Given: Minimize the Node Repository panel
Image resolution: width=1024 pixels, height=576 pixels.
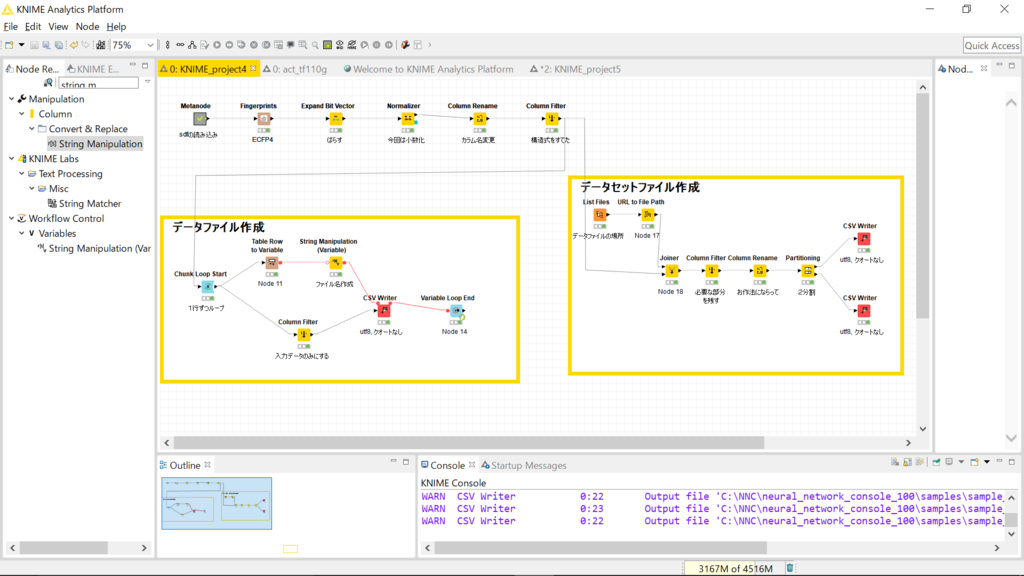Looking at the screenshot, I should [133, 65].
